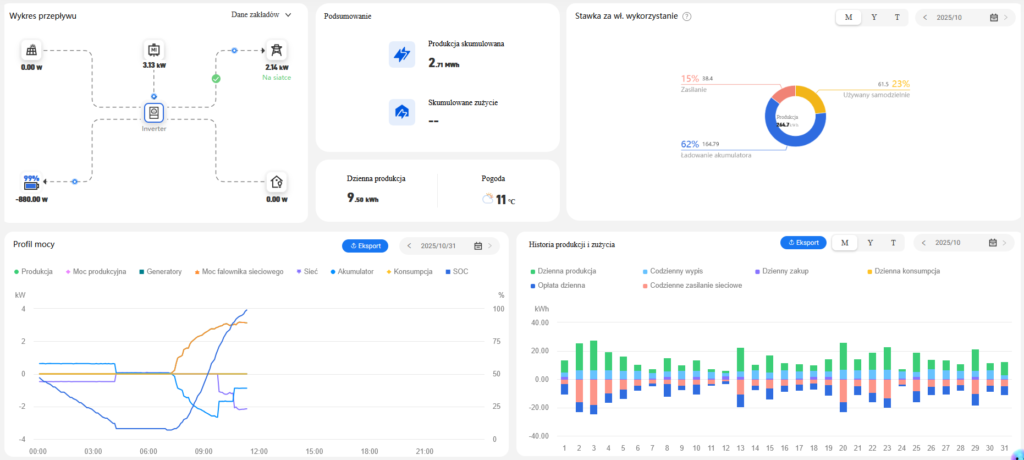Click Eksport button in Profil mocy panel
The image size is (1024, 460).
[x=366, y=245]
